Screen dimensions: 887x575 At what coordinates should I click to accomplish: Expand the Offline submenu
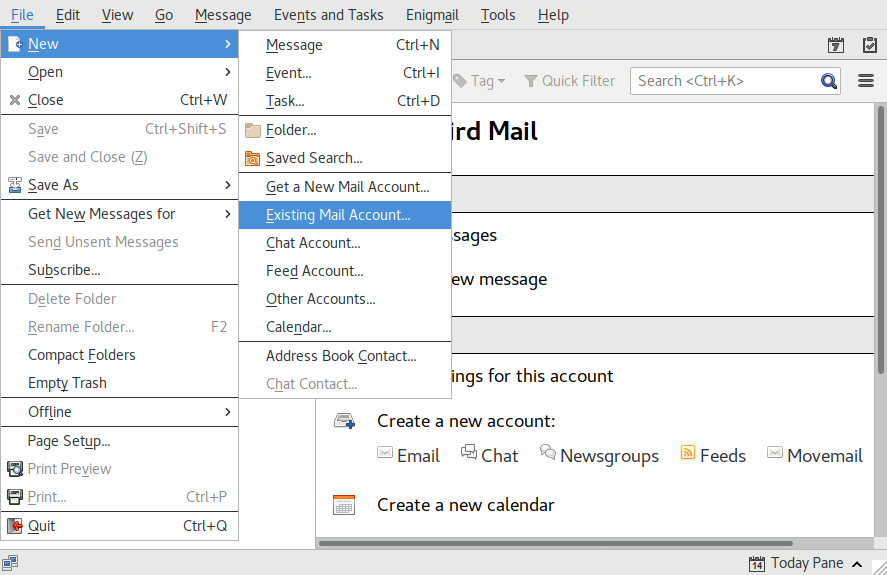[x=120, y=412]
